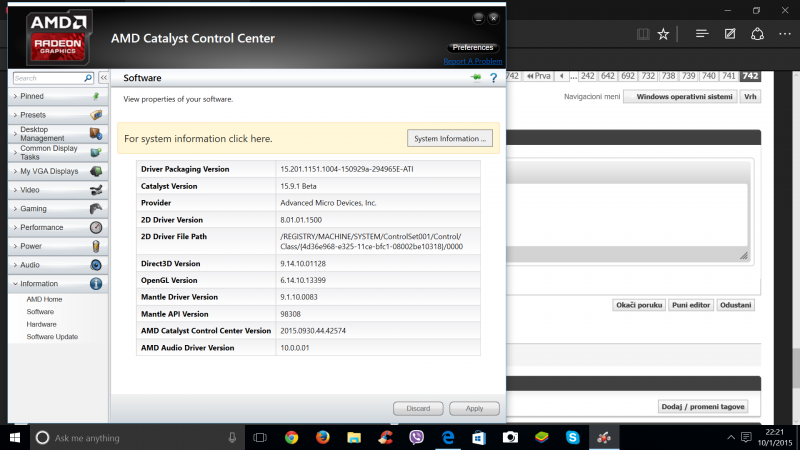Open Task View on the taskbar

click(260, 438)
